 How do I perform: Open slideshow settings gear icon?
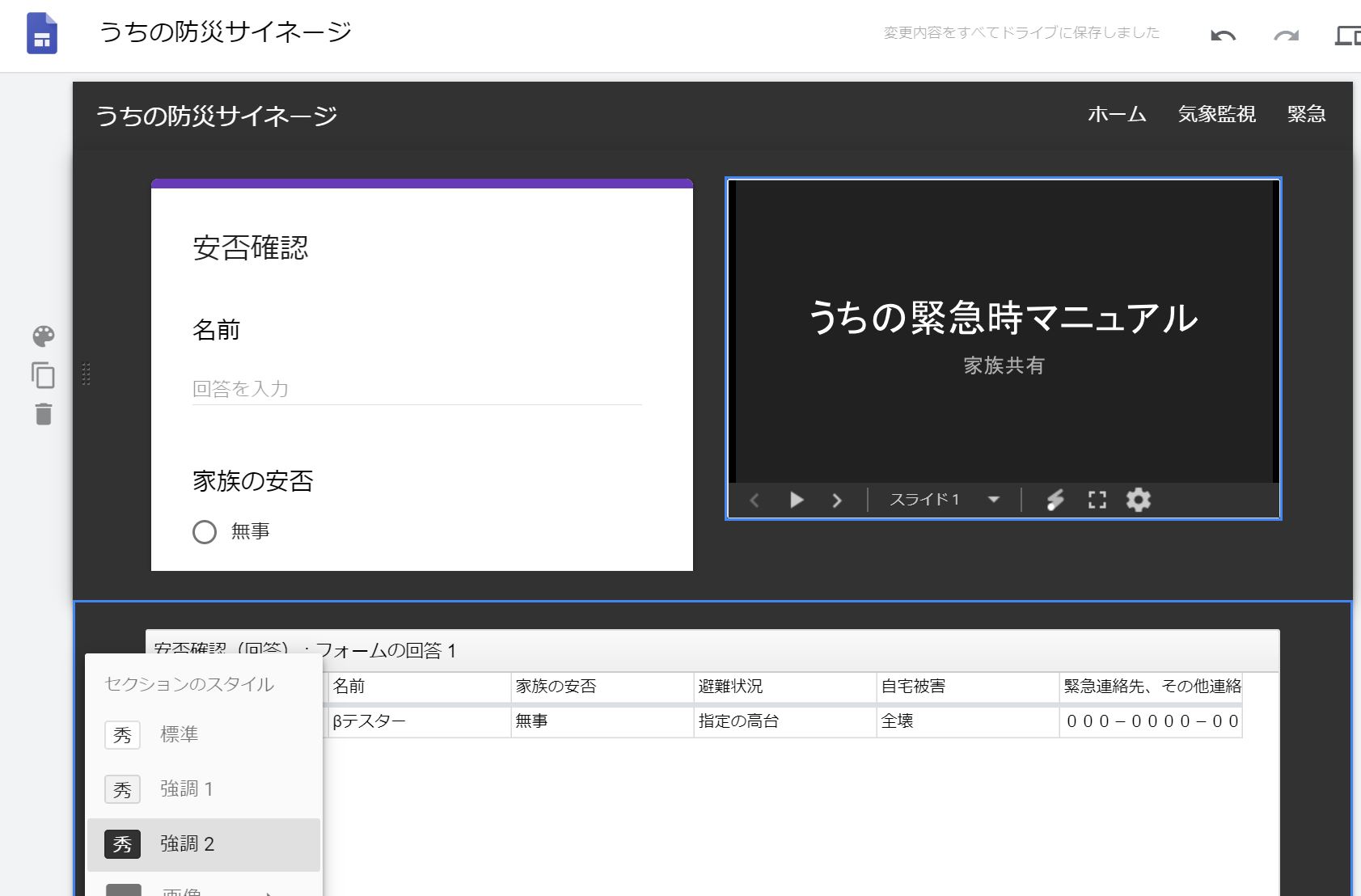(x=1138, y=500)
